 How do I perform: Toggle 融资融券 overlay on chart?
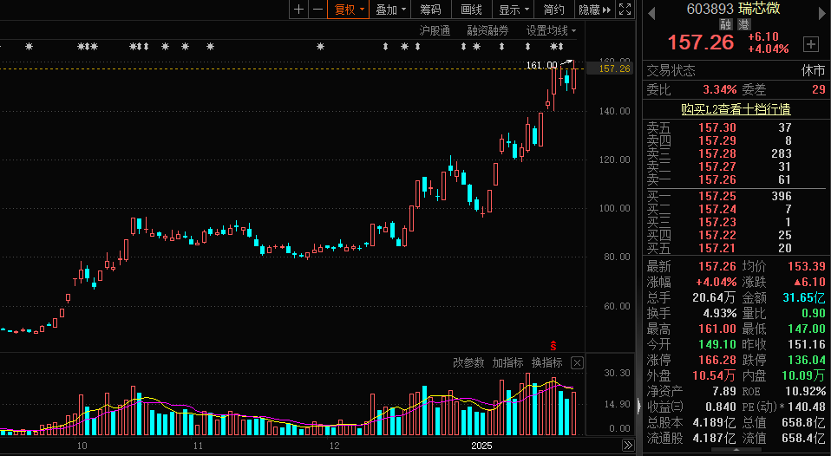click(x=487, y=31)
